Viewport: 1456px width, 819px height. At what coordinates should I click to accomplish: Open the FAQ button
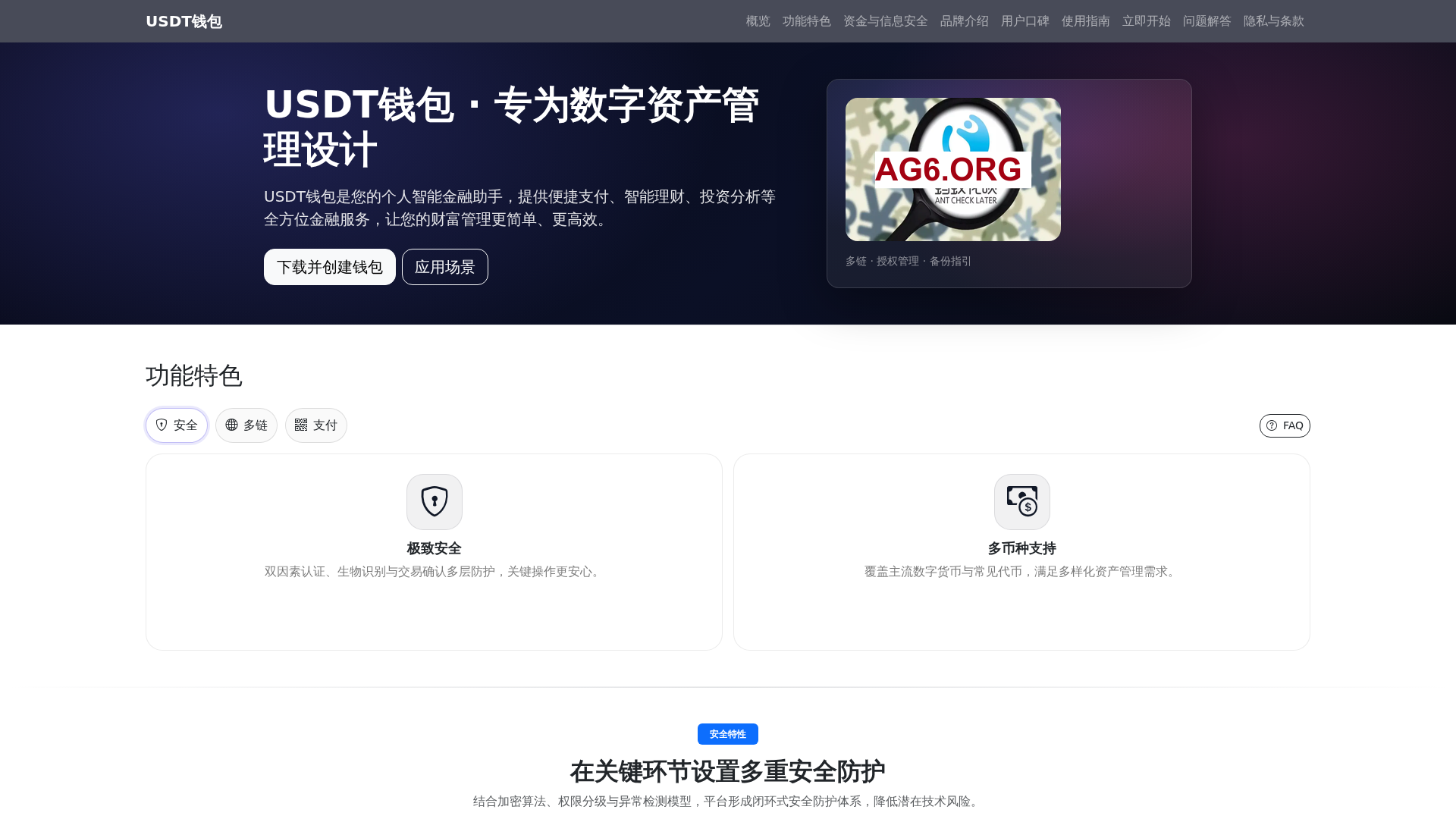(1285, 425)
